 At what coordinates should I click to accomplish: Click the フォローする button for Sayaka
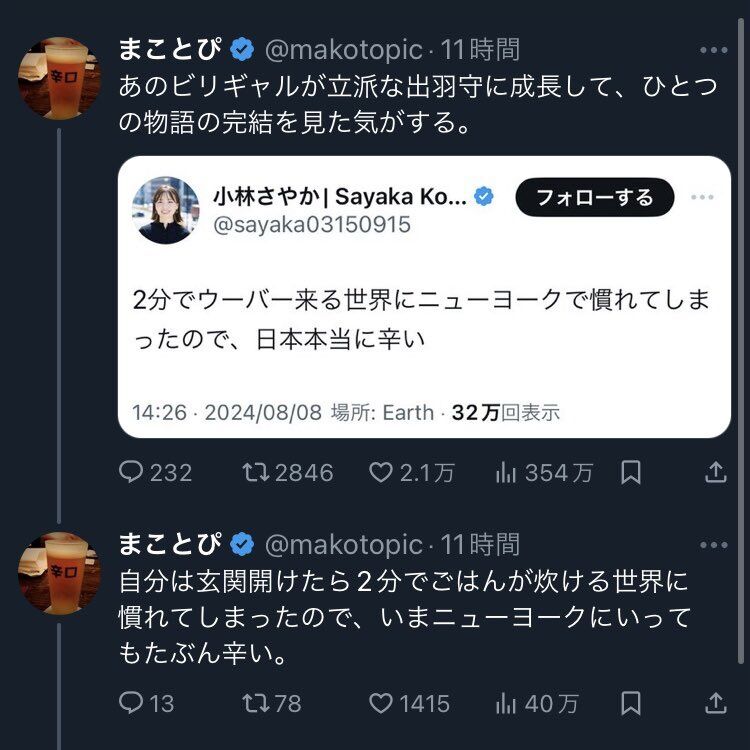tap(594, 197)
